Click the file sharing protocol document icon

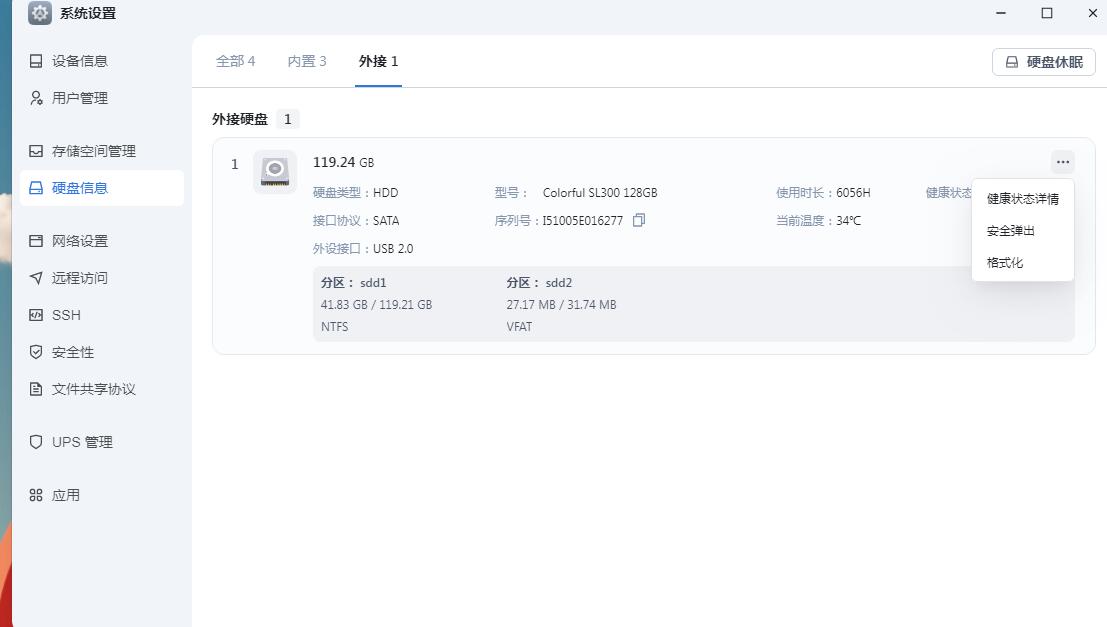pos(36,389)
